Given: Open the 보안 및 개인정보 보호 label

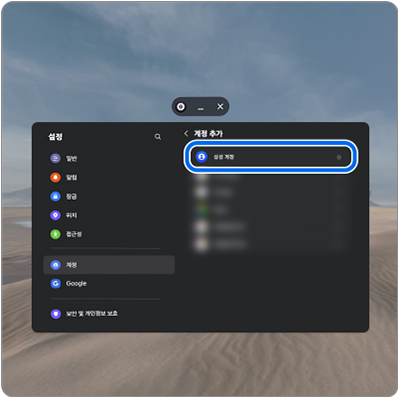Looking at the screenshot, I should coord(92,314).
